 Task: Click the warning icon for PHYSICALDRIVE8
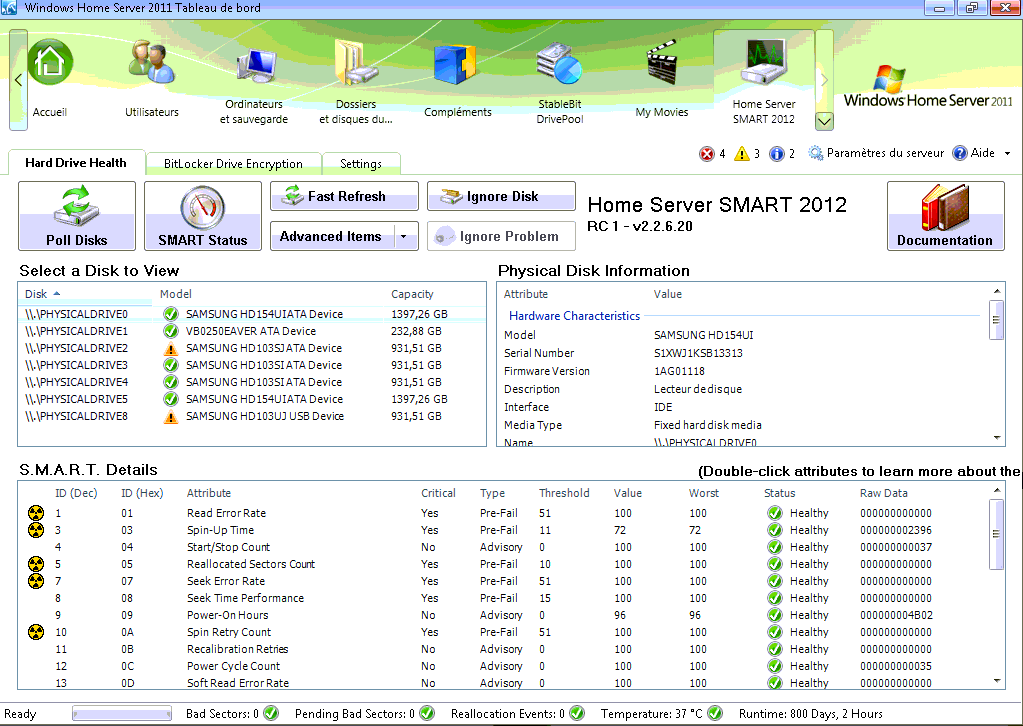coord(171,416)
